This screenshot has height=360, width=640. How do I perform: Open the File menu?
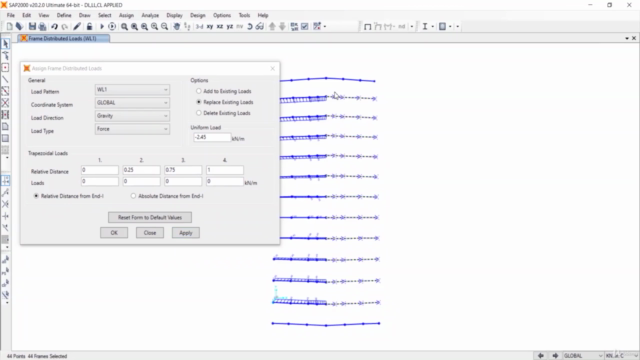point(11,15)
